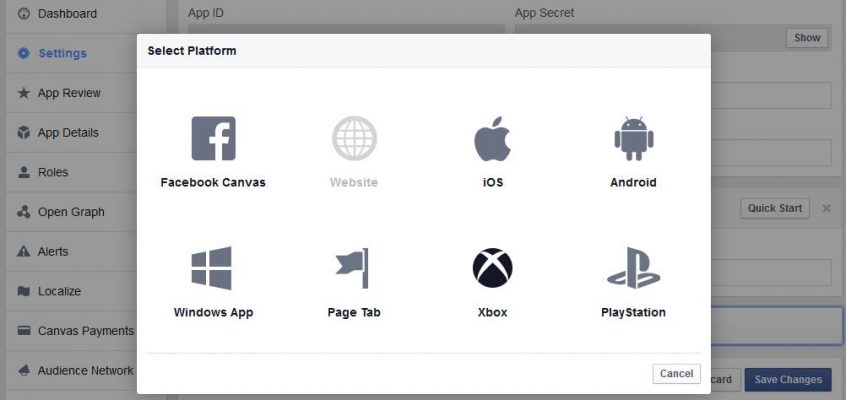
Task: Click the App Details cube icon
Action: point(24,133)
